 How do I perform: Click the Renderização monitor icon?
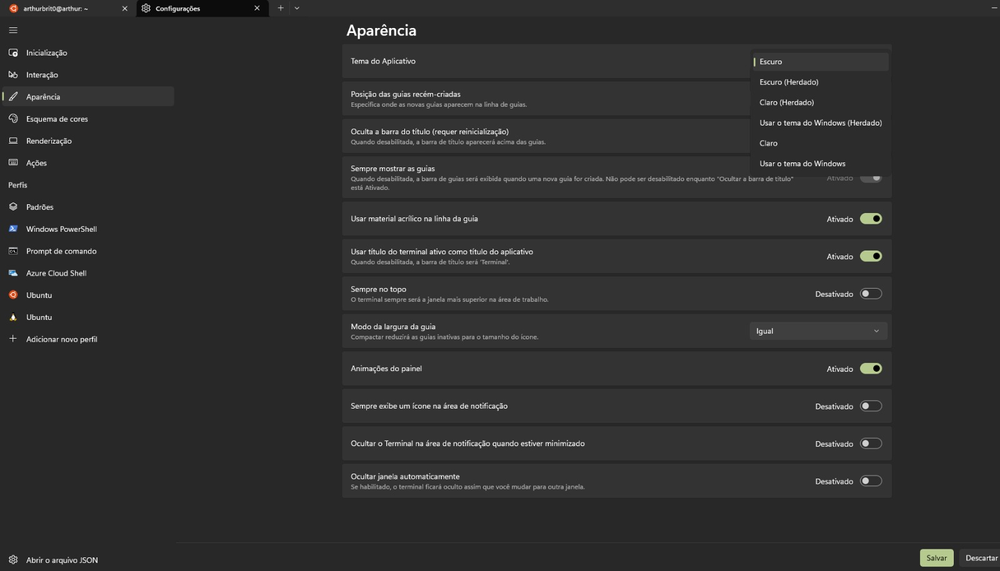coord(13,141)
